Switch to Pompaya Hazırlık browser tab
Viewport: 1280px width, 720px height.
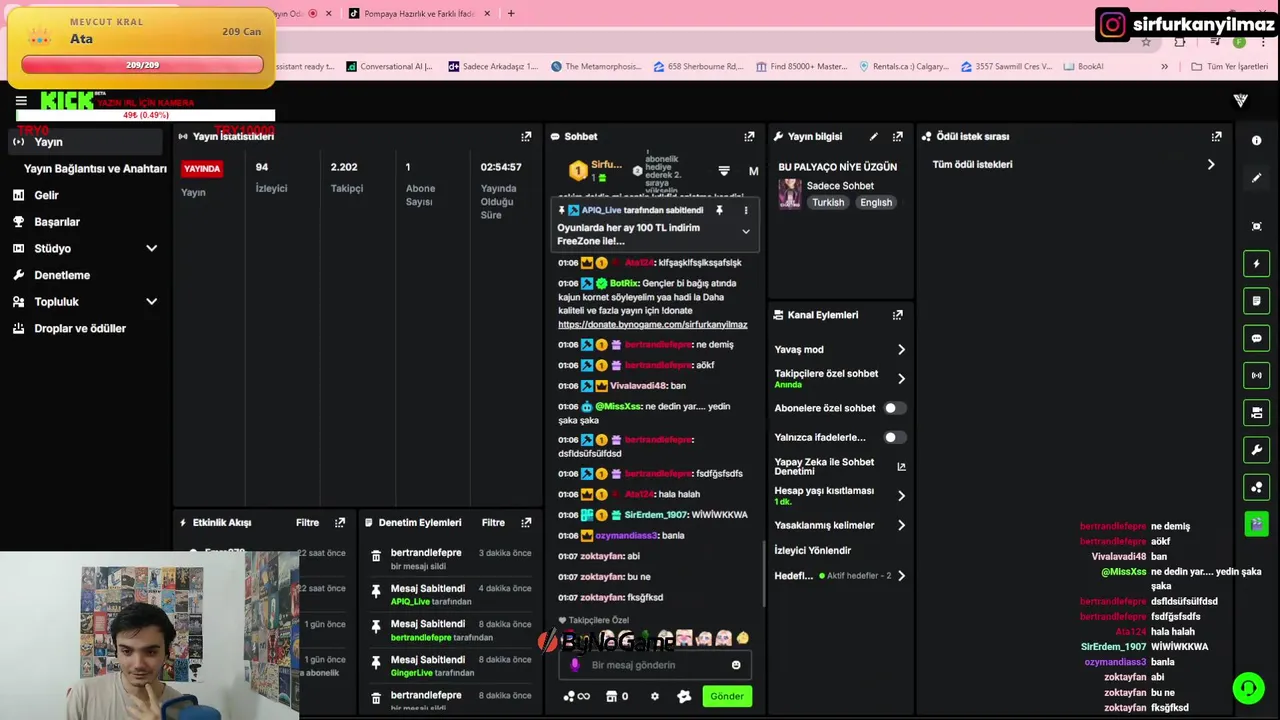(x=419, y=14)
